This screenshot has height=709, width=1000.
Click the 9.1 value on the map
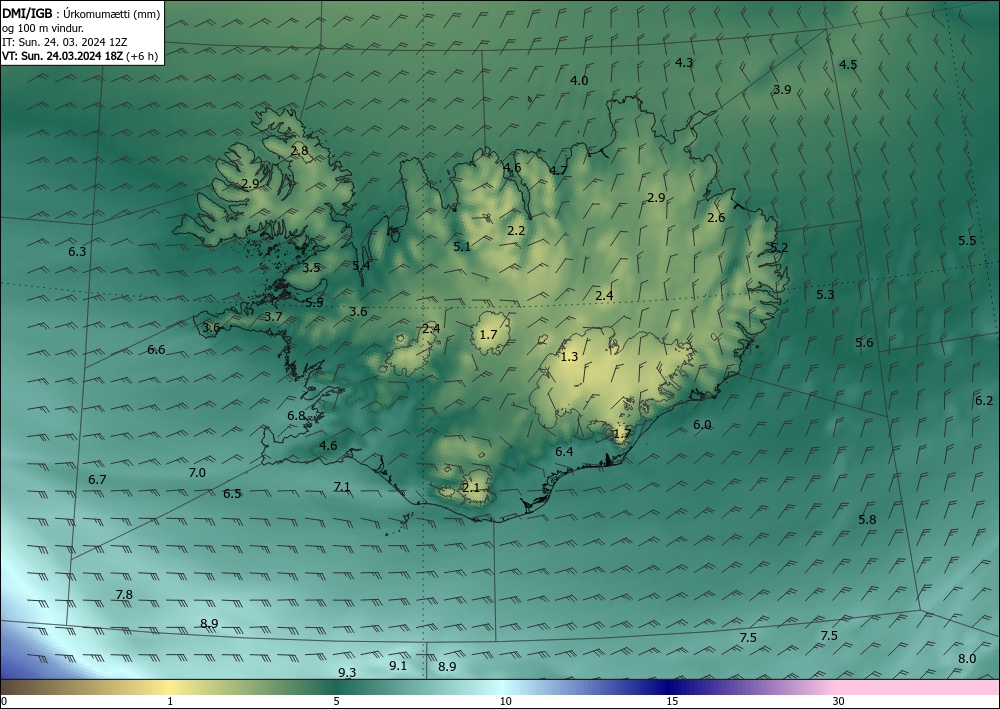(398, 666)
